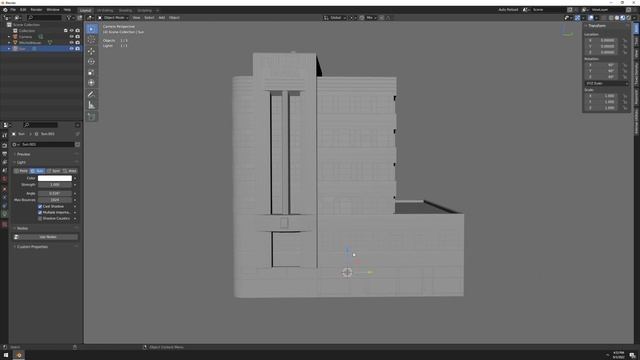640x360 pixels.
Task: Toggle viewport overlays button
Action: pyautogui.click(x=591, y=18)
